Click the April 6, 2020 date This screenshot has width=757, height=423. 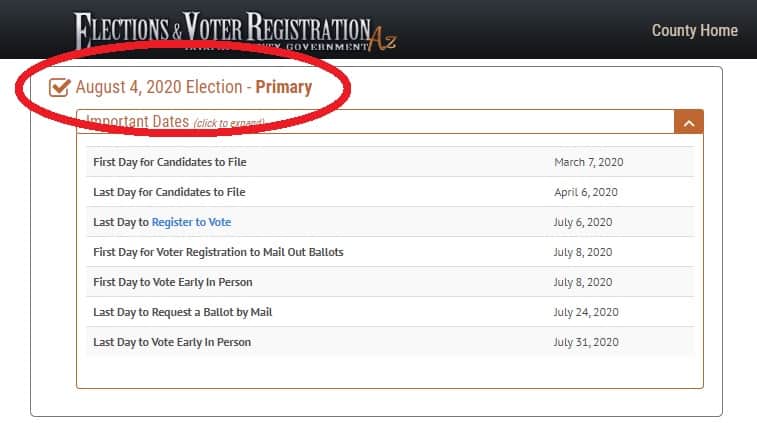click(586, 192)
